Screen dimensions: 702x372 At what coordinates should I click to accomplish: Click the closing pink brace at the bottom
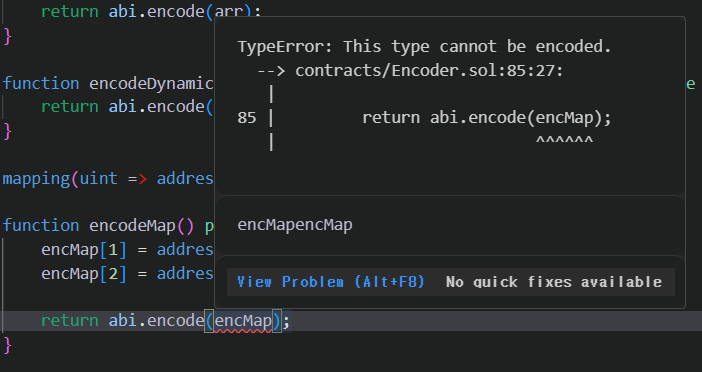7,345
